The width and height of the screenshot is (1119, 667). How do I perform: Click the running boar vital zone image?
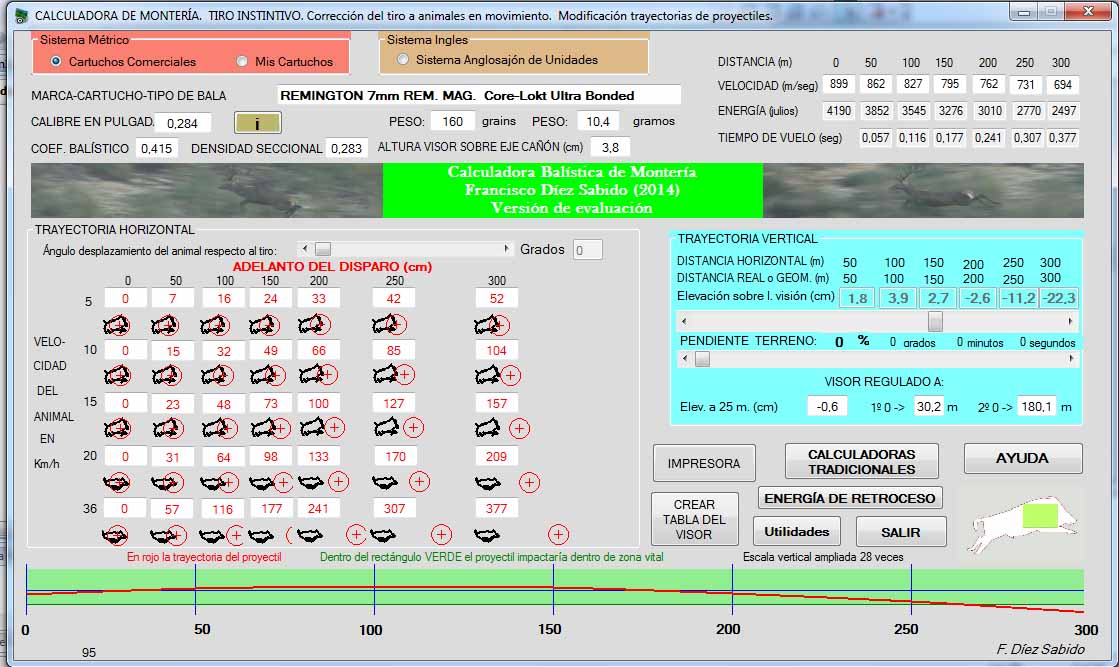pyautogui.click(x=1022, y=520)
